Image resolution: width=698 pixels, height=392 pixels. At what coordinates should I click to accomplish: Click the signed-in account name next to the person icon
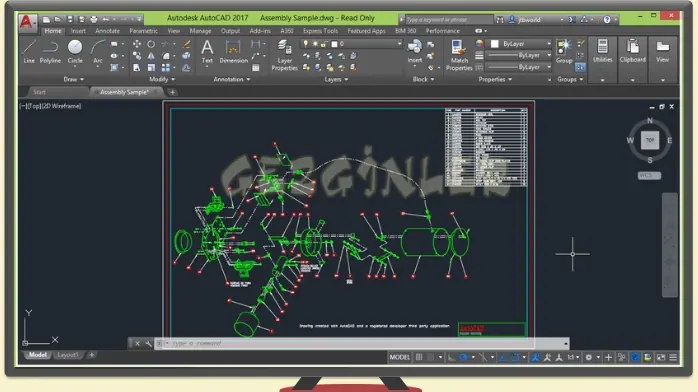pos(529,20)
